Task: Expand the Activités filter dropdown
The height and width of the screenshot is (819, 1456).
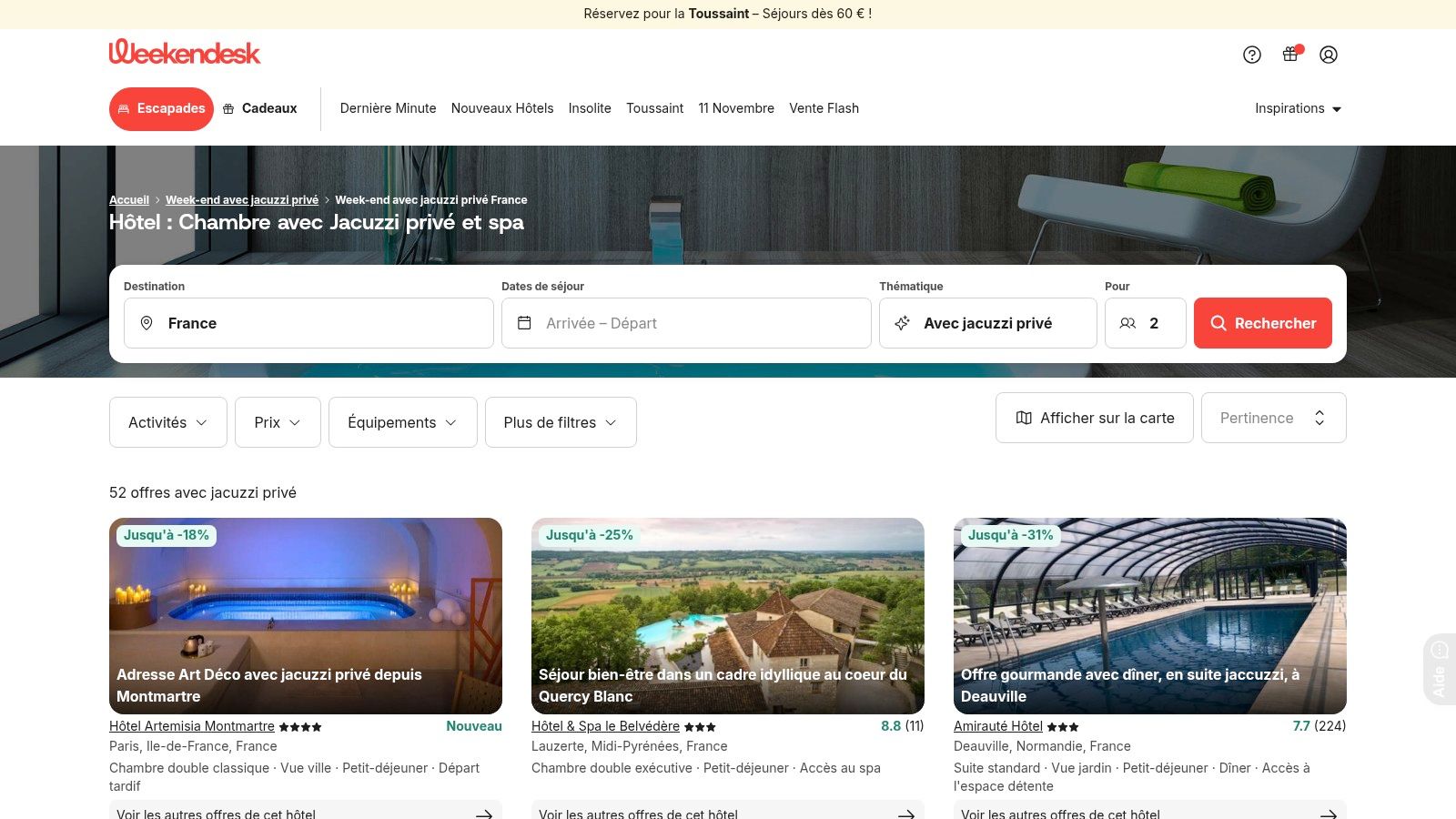Action: (168, 422)
